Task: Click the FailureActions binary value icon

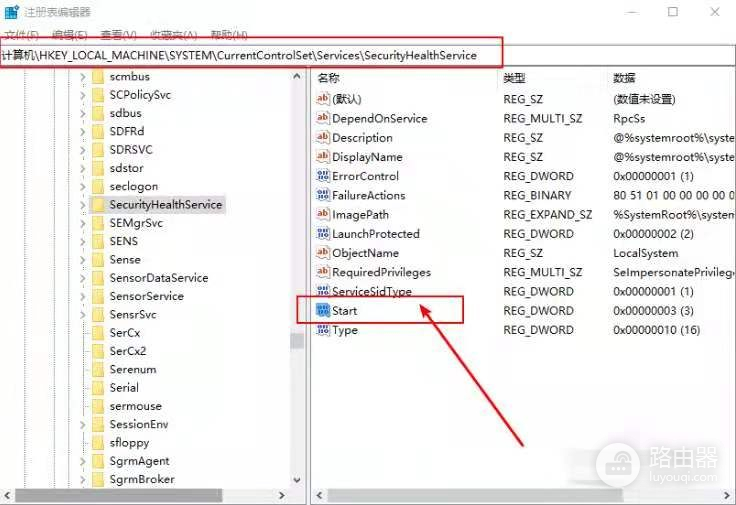Action: click(x=322, y=196)
